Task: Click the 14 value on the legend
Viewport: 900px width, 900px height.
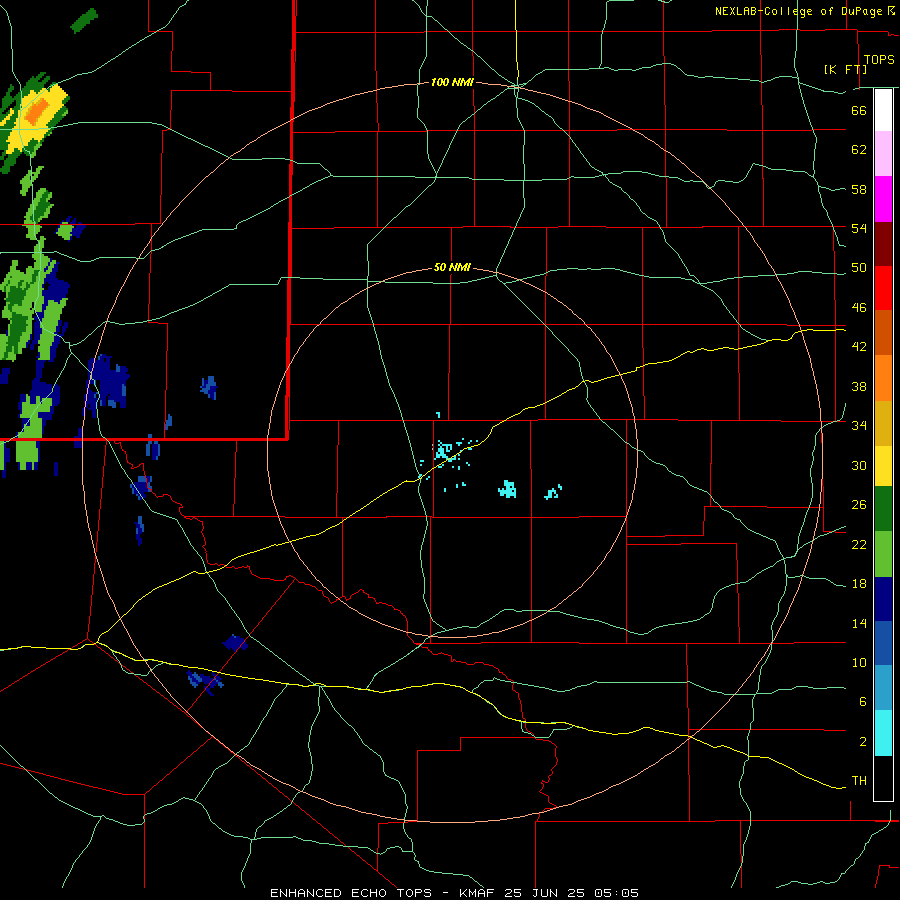Action: pyautogui.click(x=859, y=623)
